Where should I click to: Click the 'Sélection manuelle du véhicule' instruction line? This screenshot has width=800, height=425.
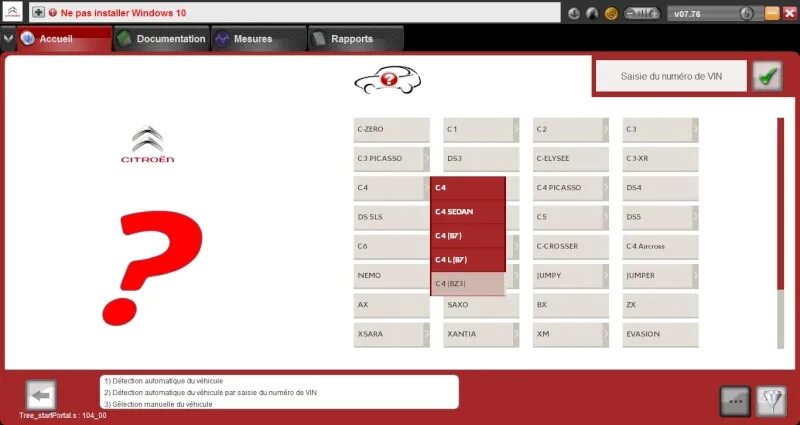(x=158, y=404)
